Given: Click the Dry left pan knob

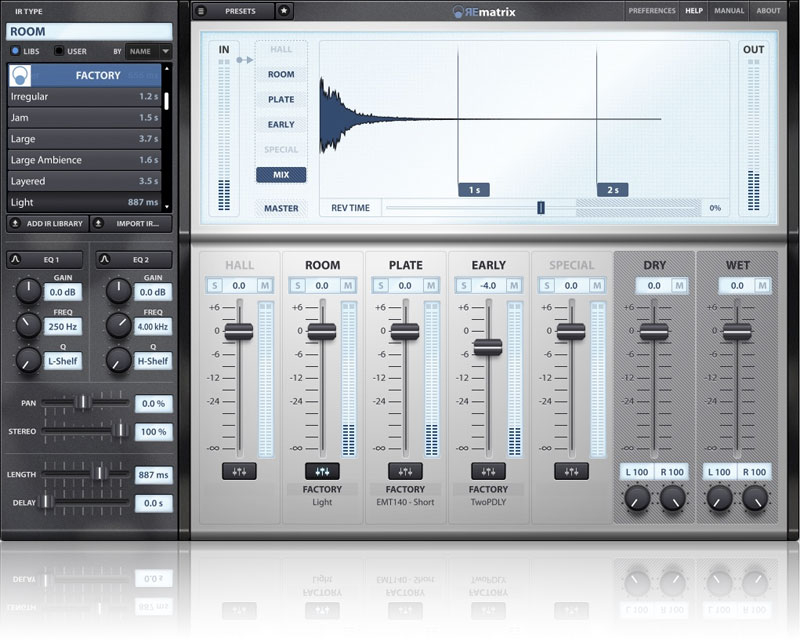Looking at the screenshot, I should 637,498.
